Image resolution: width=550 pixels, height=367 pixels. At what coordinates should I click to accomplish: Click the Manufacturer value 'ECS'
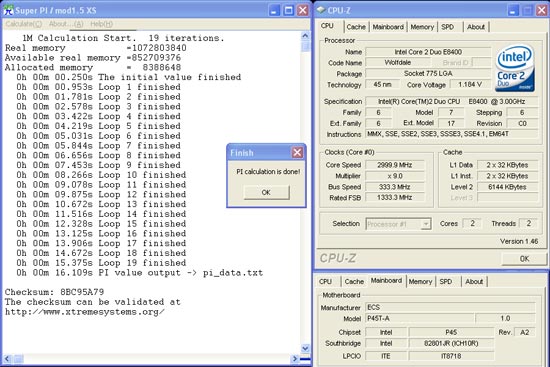[450, 307]
